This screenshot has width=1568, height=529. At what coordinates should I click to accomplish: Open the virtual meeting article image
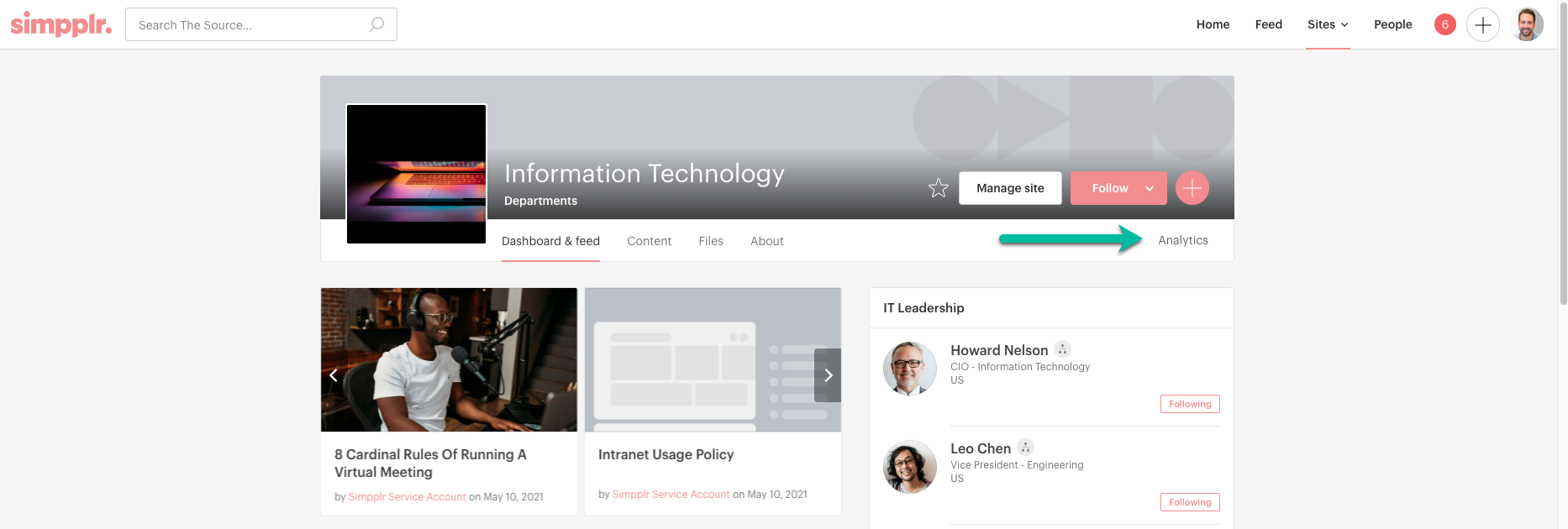pyautogui.click(x=449, y=360)
